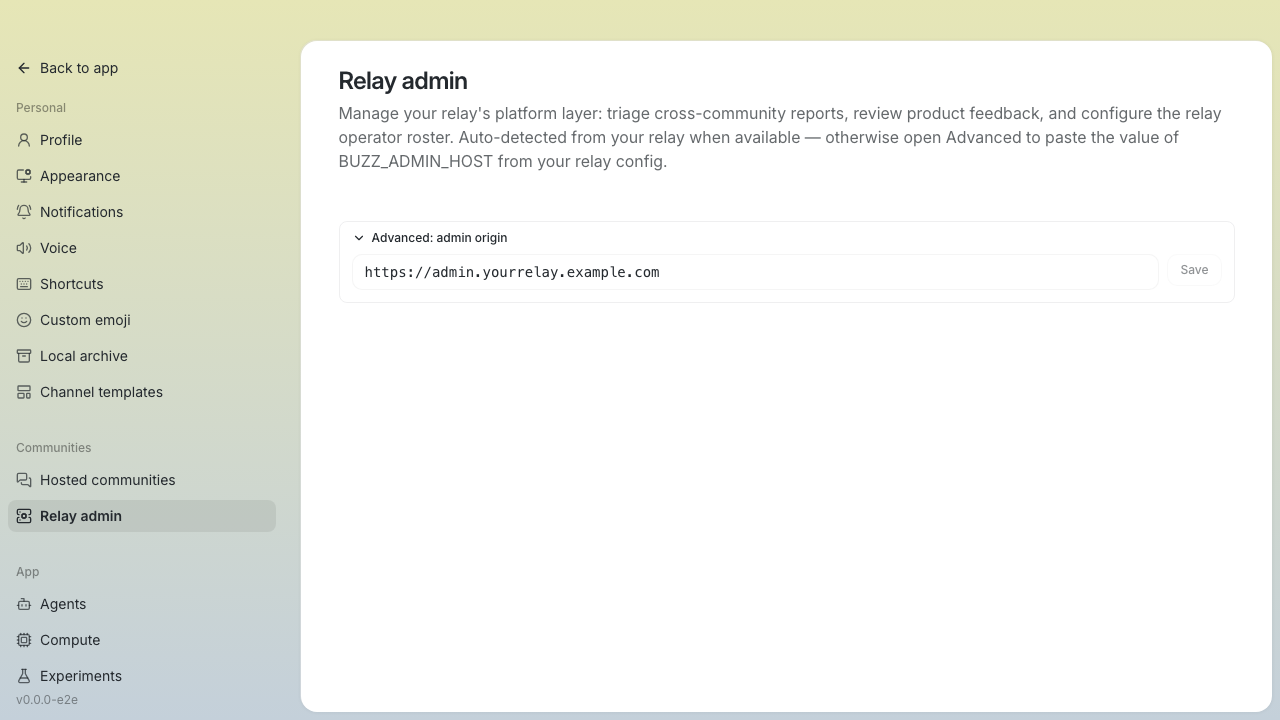Click the Voice speaker icon
This screenshot has height=720, width=1280.
24,248
